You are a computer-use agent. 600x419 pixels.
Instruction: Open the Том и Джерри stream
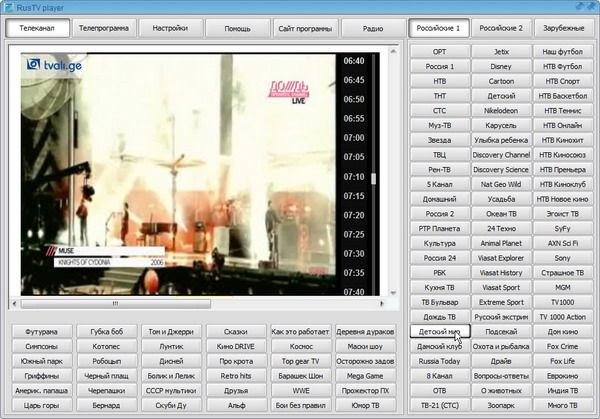pos(171,332)
